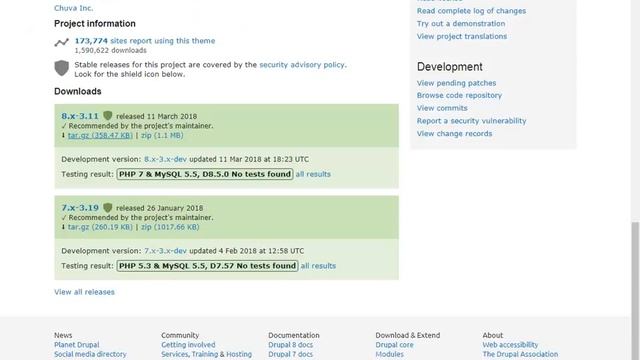Click the download arrow icon beside tar.gz (260.19 KB)

[63, 227]
